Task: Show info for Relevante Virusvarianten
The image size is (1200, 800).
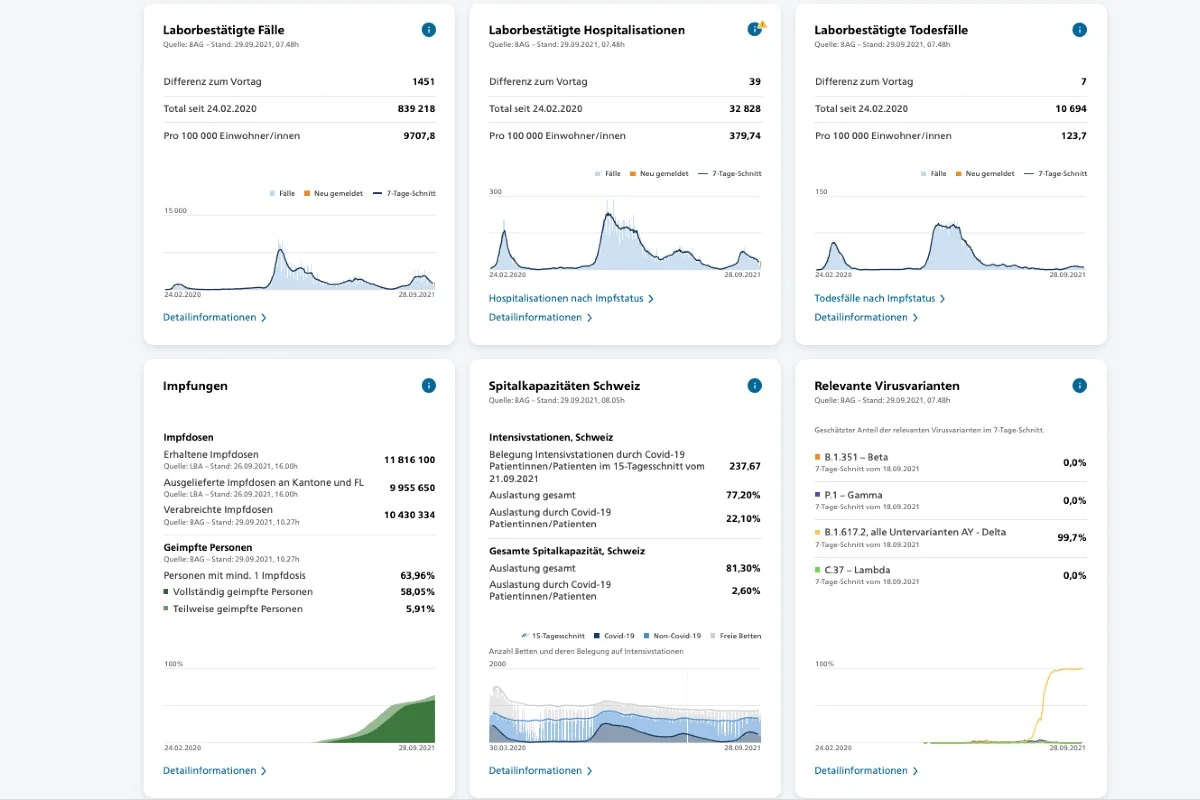Action: [1080, 385]
